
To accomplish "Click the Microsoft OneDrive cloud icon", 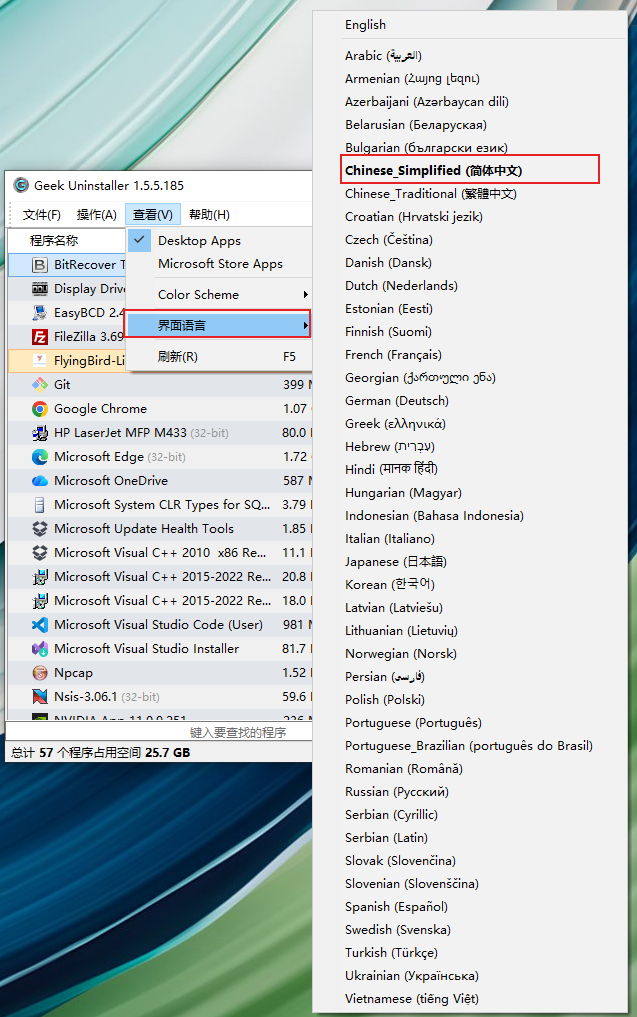I will [40, 481].
